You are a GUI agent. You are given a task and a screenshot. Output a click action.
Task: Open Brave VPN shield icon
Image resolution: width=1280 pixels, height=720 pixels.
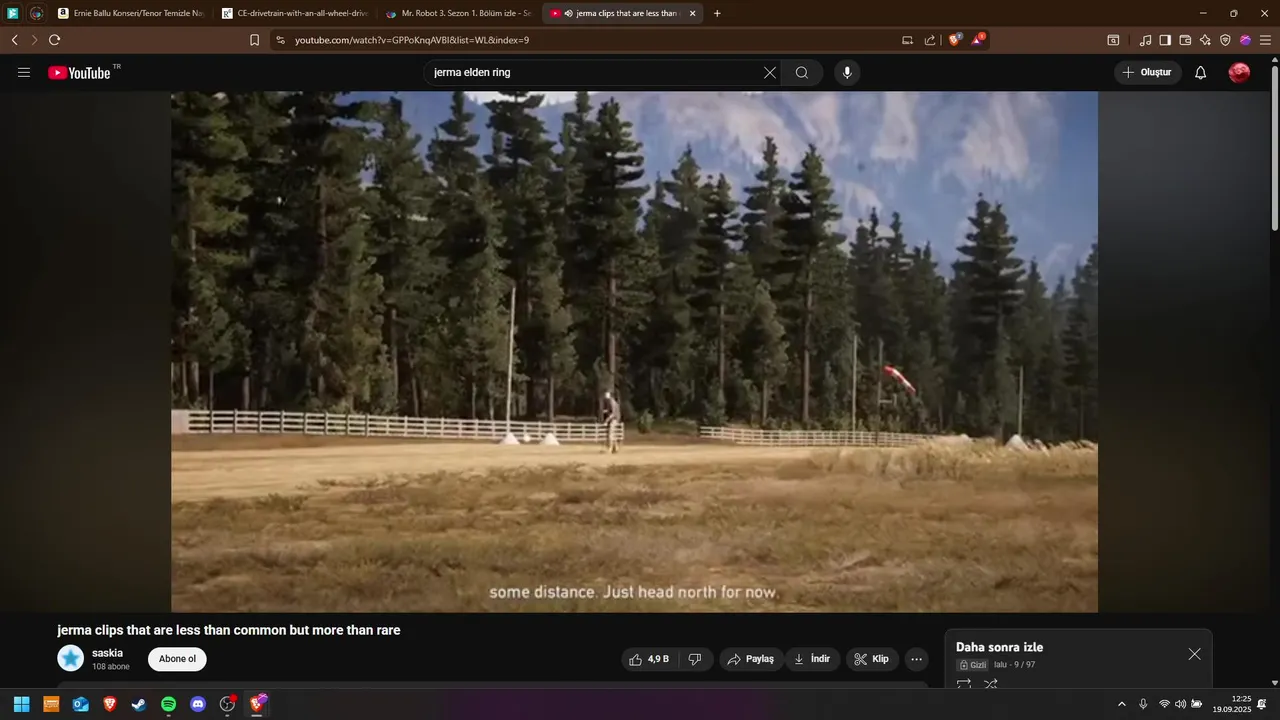pos(1225,40)
